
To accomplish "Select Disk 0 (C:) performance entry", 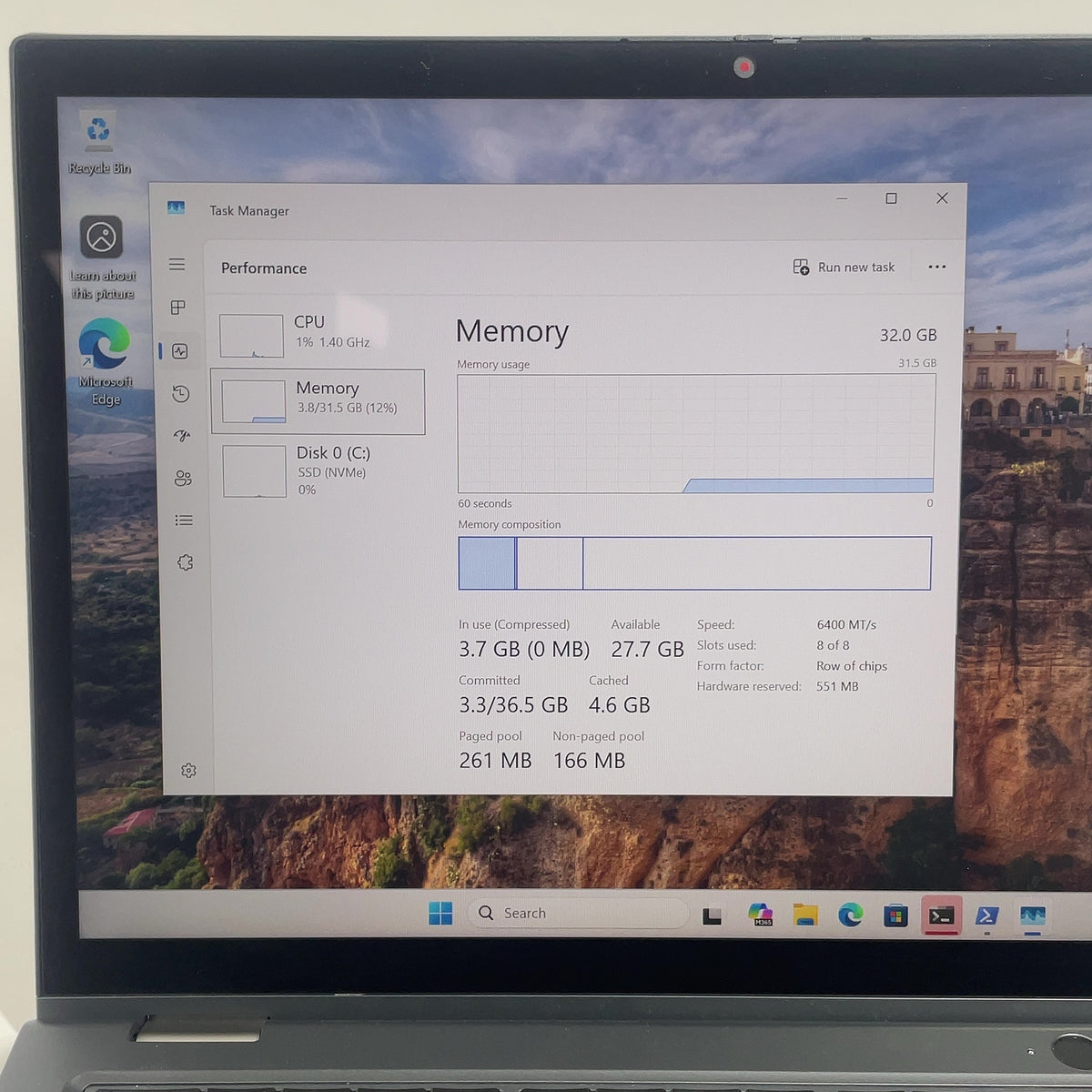I will (x=320, y=470).
